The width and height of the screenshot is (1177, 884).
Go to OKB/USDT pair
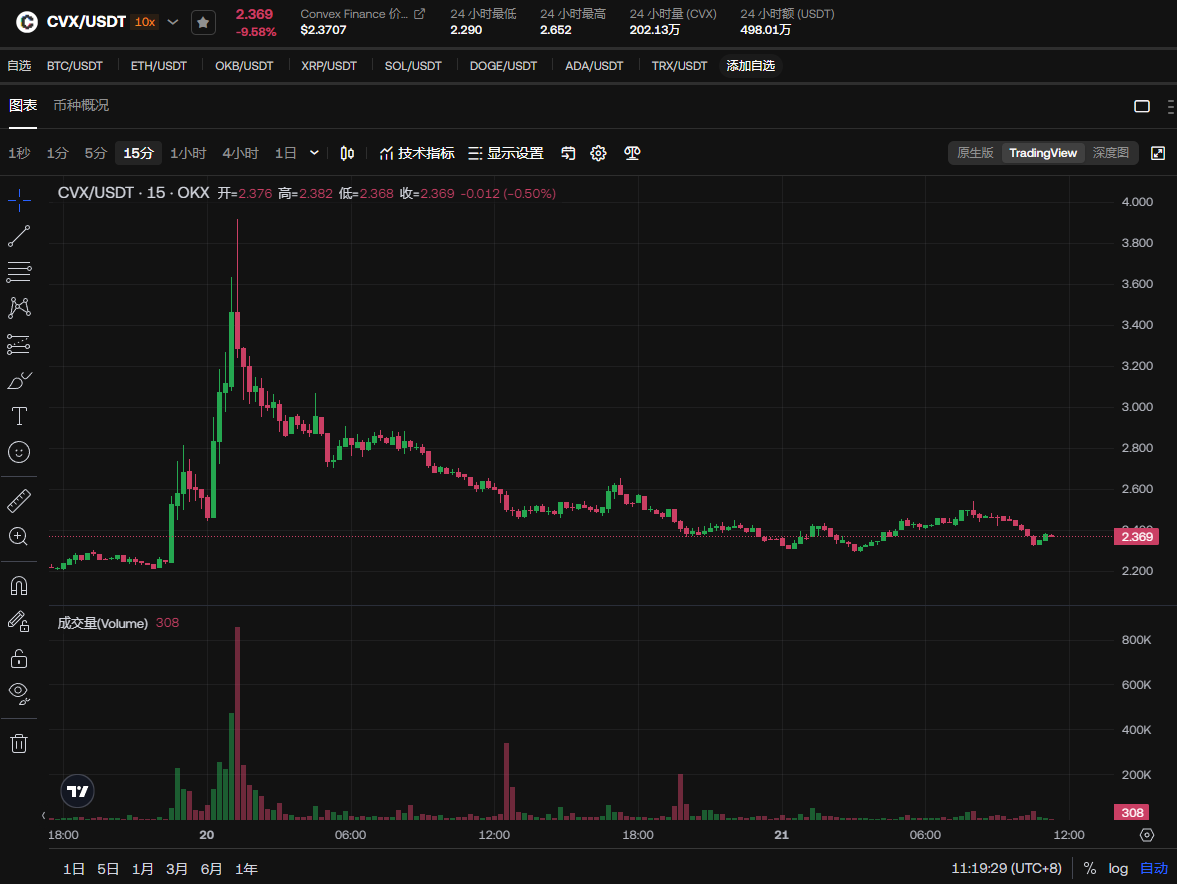[x=244, y=66]
